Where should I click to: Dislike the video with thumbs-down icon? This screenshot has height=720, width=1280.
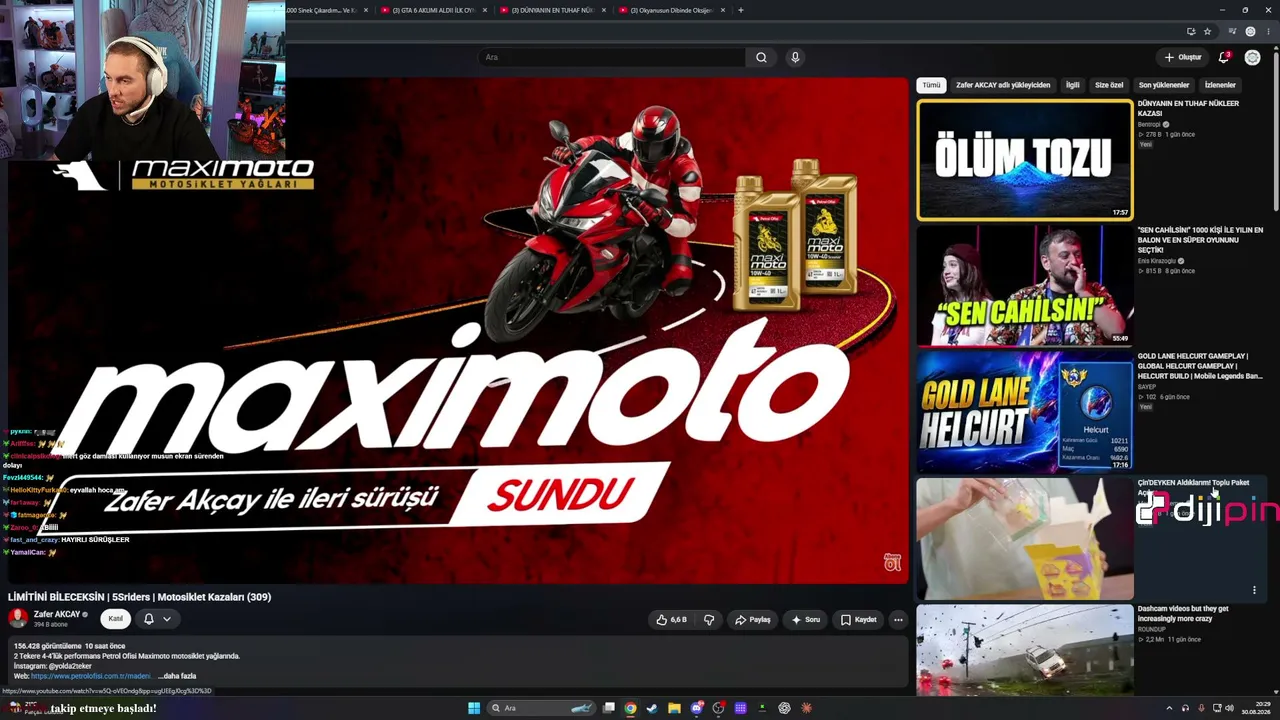tap(709, 620)
